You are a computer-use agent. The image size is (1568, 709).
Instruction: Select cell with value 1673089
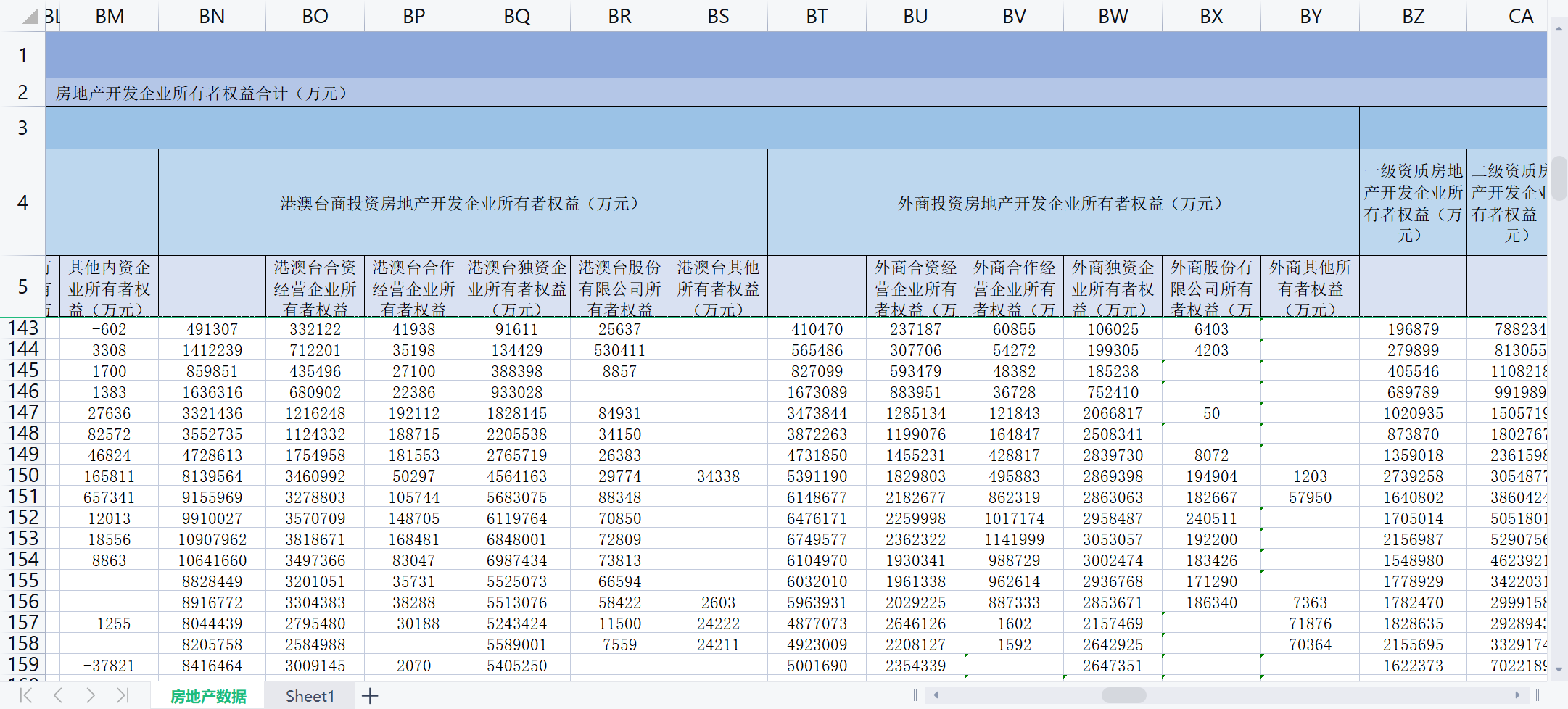coord(817,392)
